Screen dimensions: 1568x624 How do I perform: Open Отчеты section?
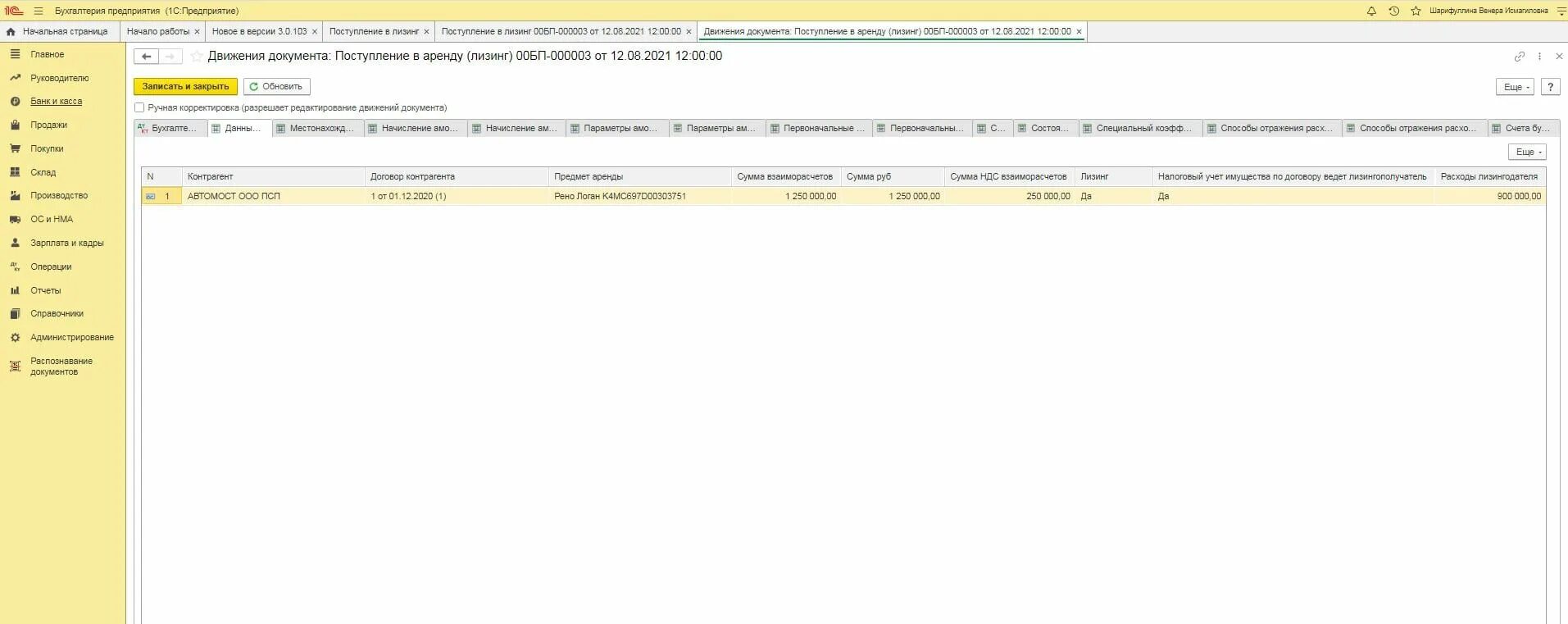pyautogui.click(x=45, y=290)
